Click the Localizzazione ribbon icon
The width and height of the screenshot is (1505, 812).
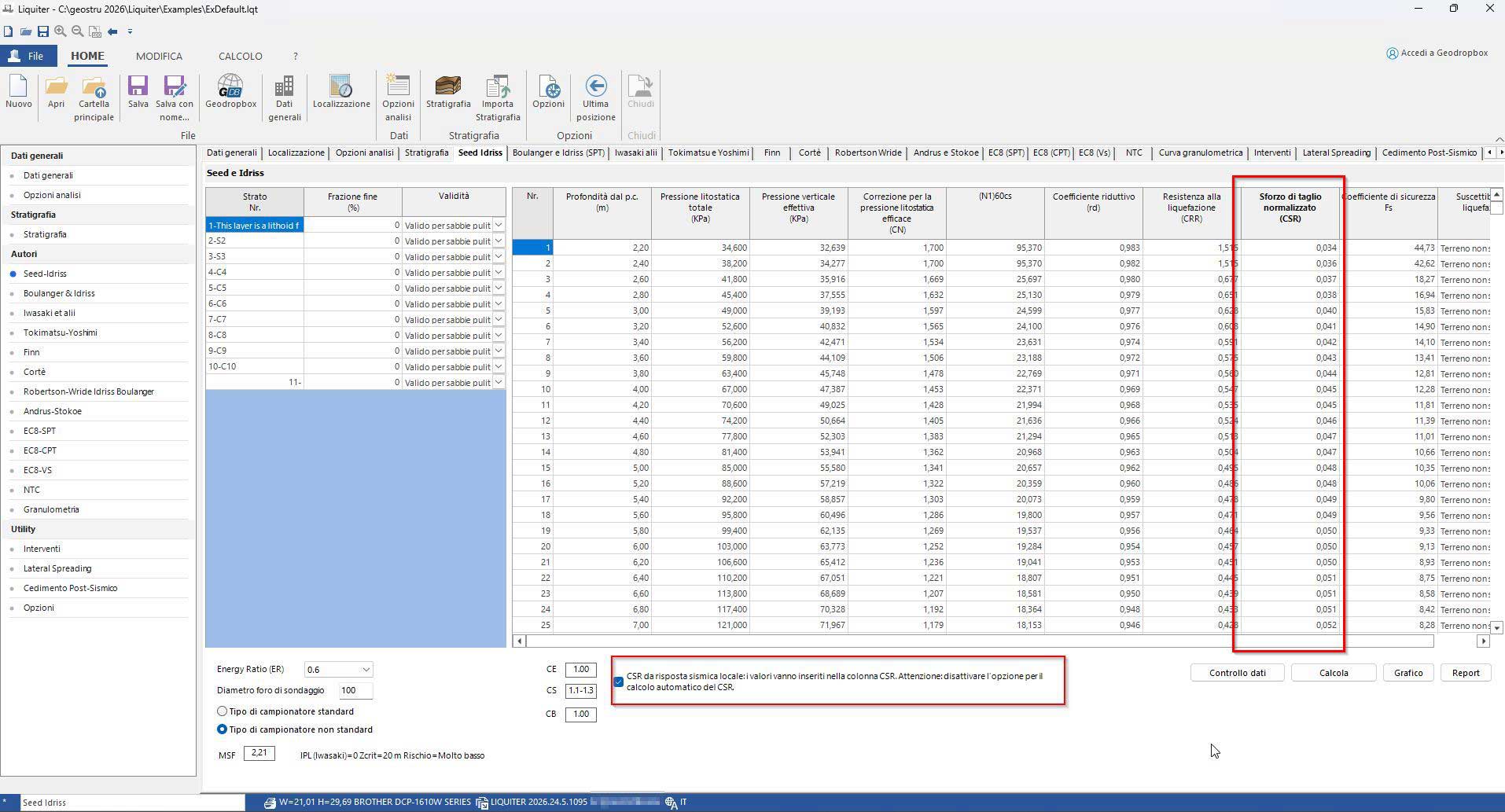[340, 86]
